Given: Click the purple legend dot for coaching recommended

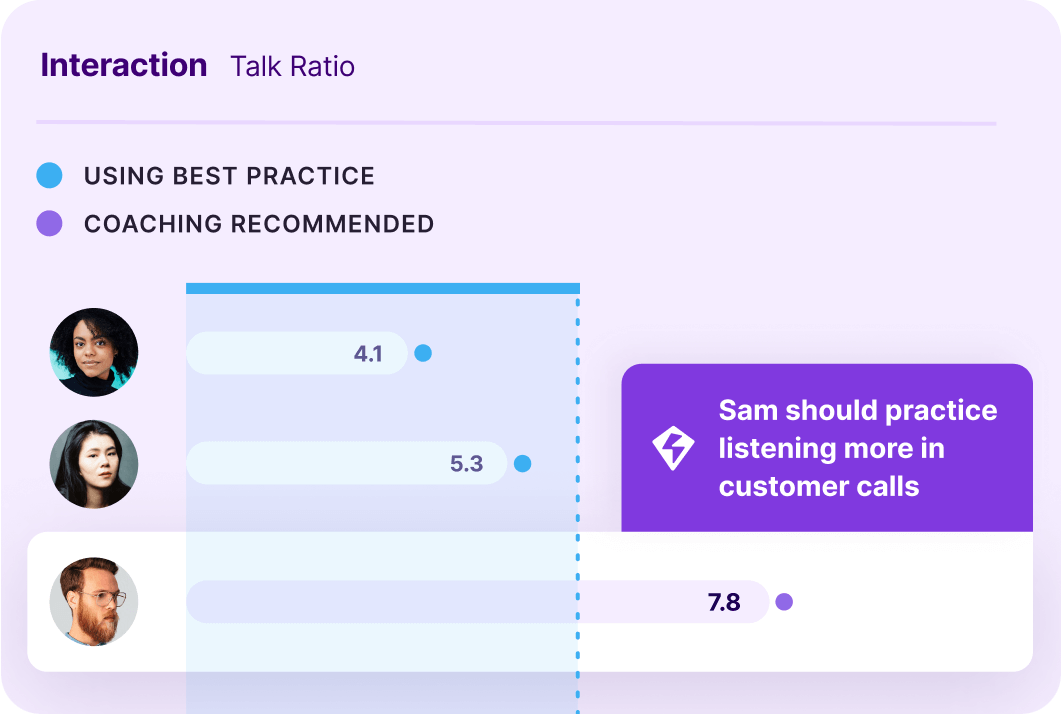Looking at the screenshot, I should click(49, 224).
